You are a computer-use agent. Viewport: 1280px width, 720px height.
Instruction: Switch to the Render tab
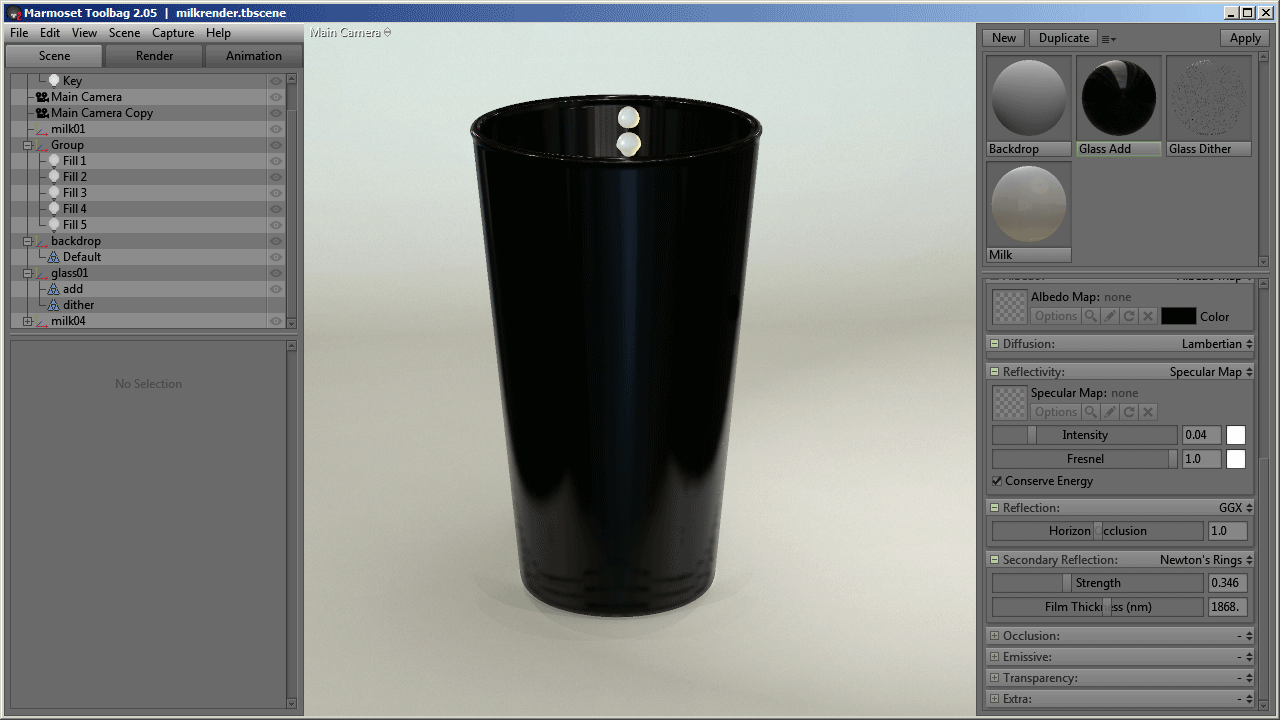(x=153, y=56)
